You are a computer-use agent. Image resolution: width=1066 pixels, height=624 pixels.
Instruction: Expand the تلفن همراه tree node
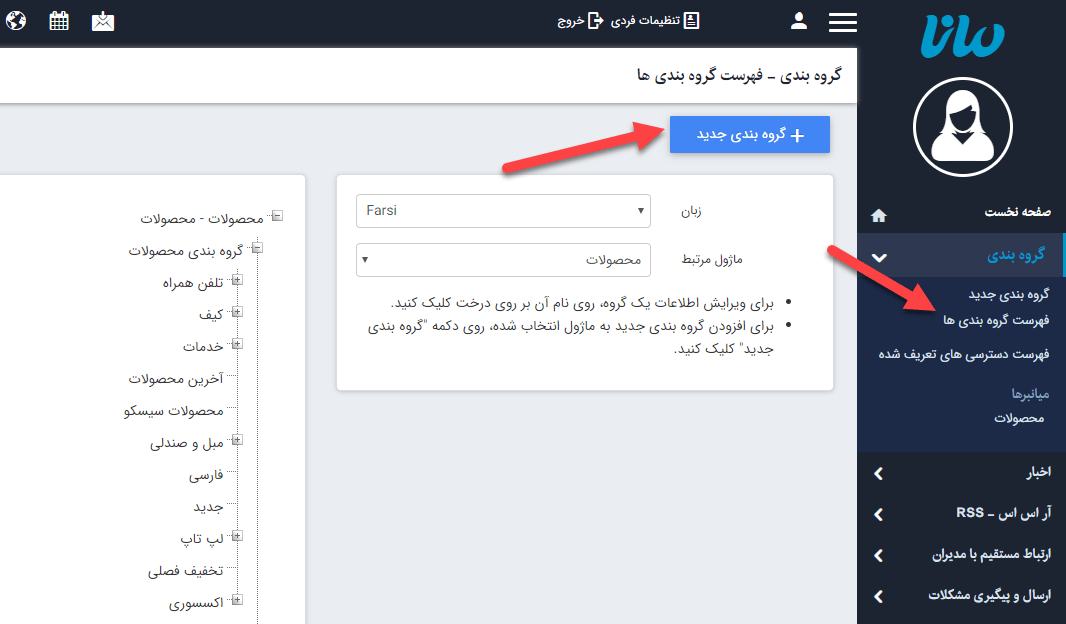[x=237, y=281]
